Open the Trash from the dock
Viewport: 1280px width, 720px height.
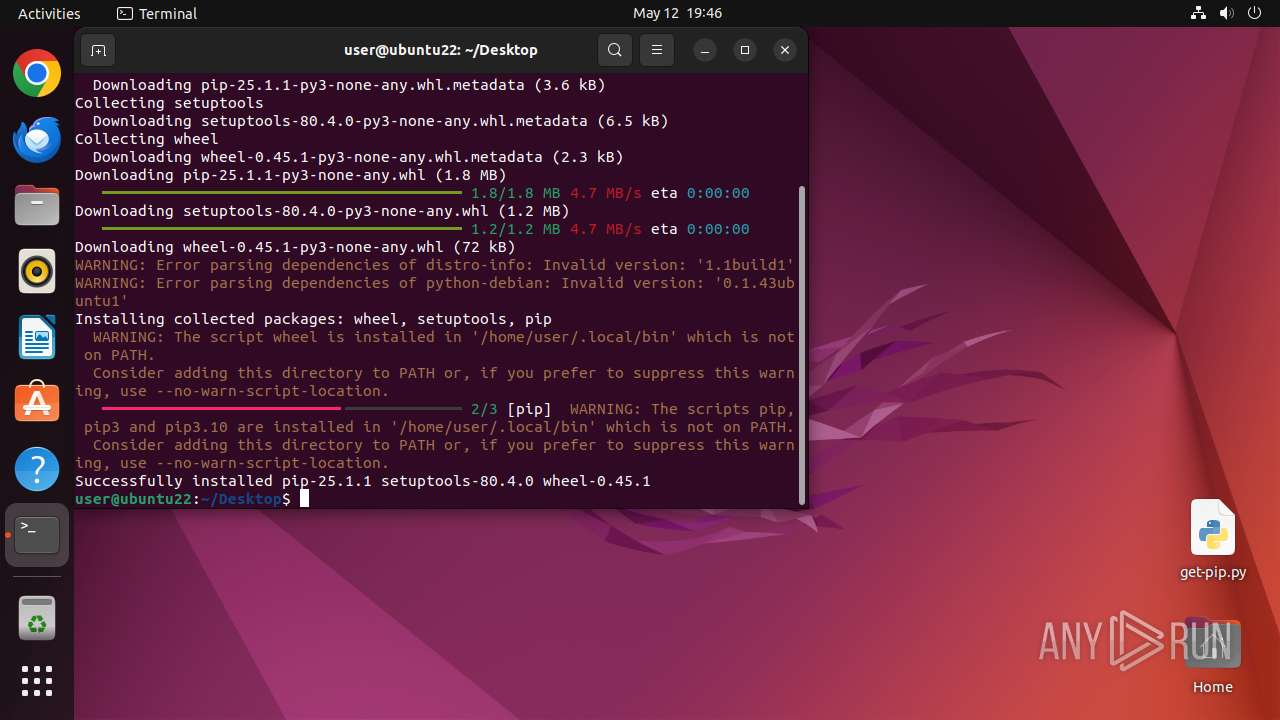click(x=37, y=618)
